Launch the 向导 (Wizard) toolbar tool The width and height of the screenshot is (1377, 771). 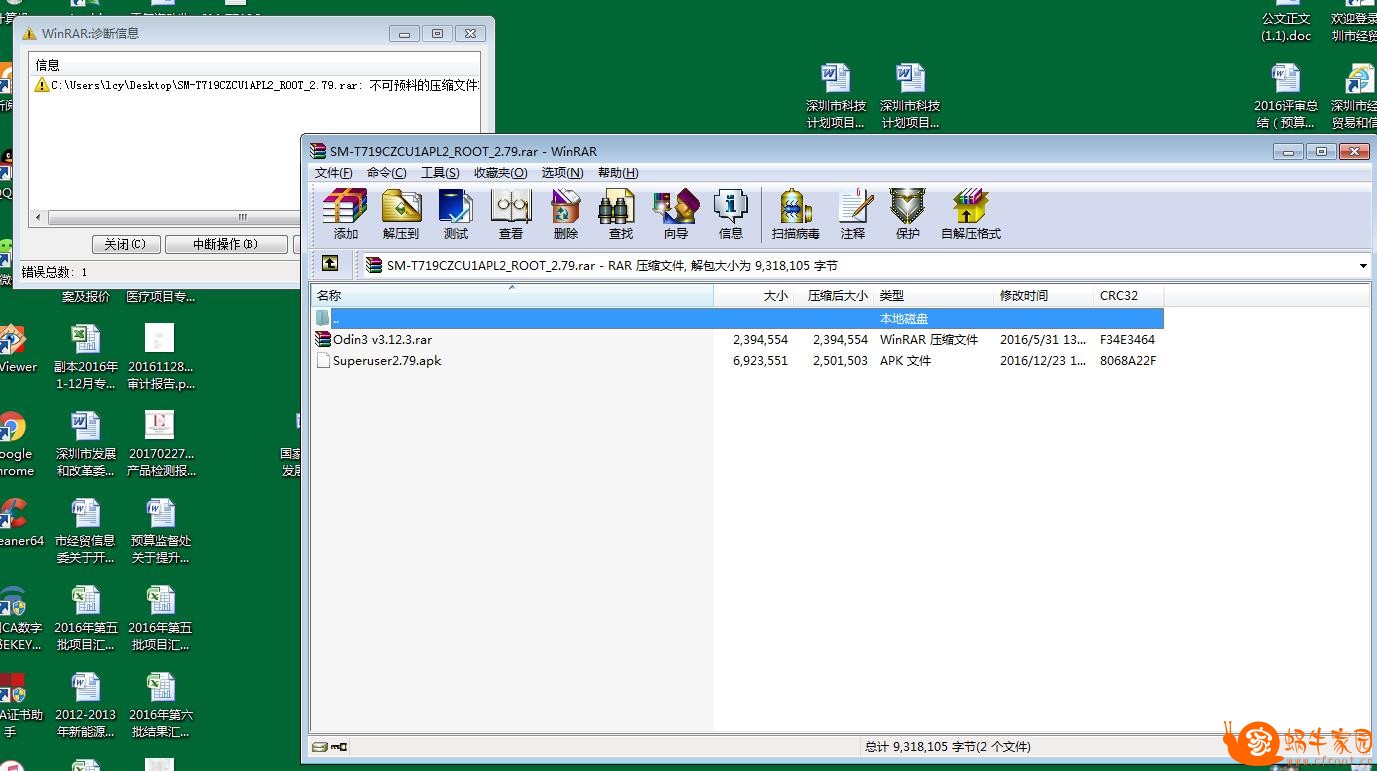pyautogui.click(x=676, y=214)
